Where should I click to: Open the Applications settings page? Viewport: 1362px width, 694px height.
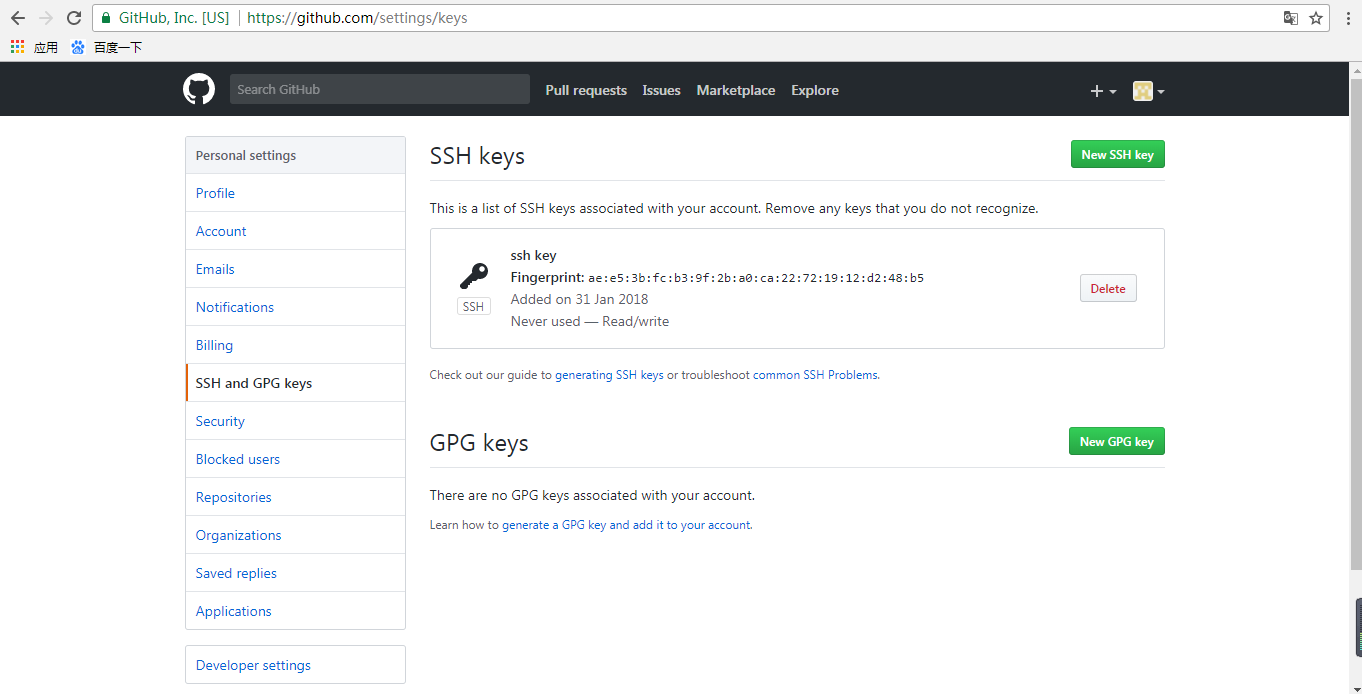coord(295,611)
